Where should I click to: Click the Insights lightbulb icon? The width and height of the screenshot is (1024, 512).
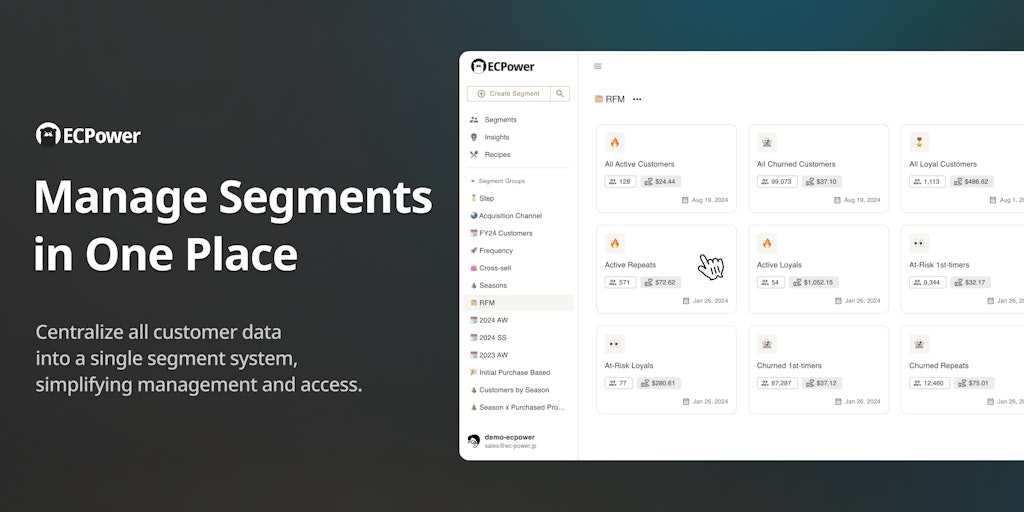473,137
